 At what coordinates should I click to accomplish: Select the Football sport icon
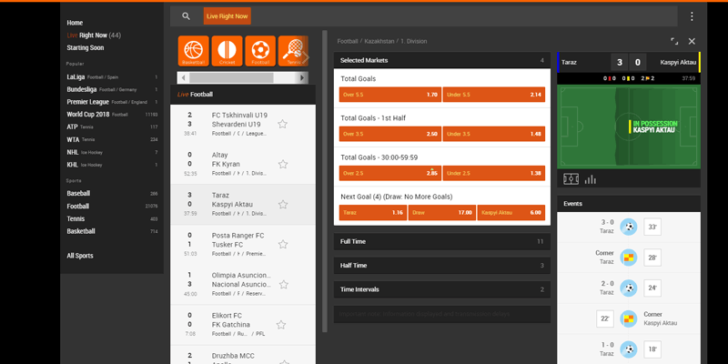[260, 51]
